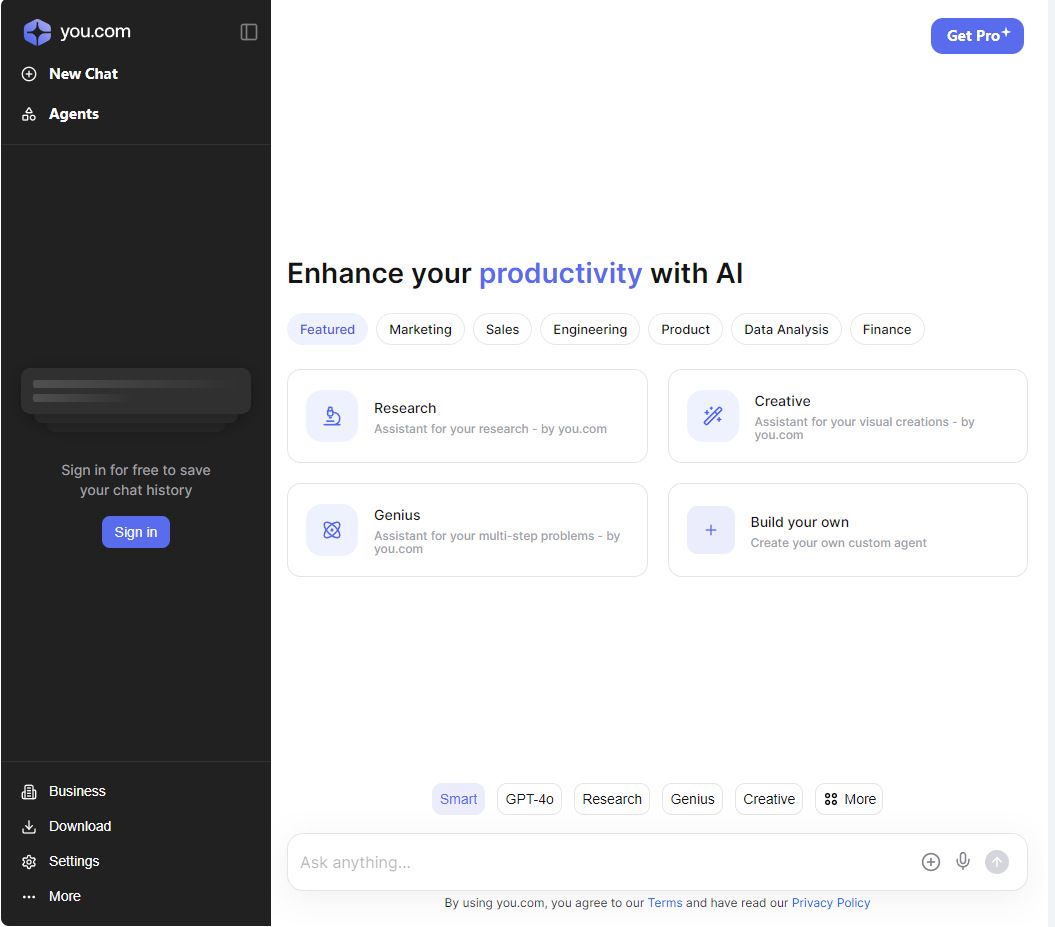This screenshot has width=1055, height=927.
Task: Expand the More modes dropdown
Action: pyautogui.click(x=849, y=799)
